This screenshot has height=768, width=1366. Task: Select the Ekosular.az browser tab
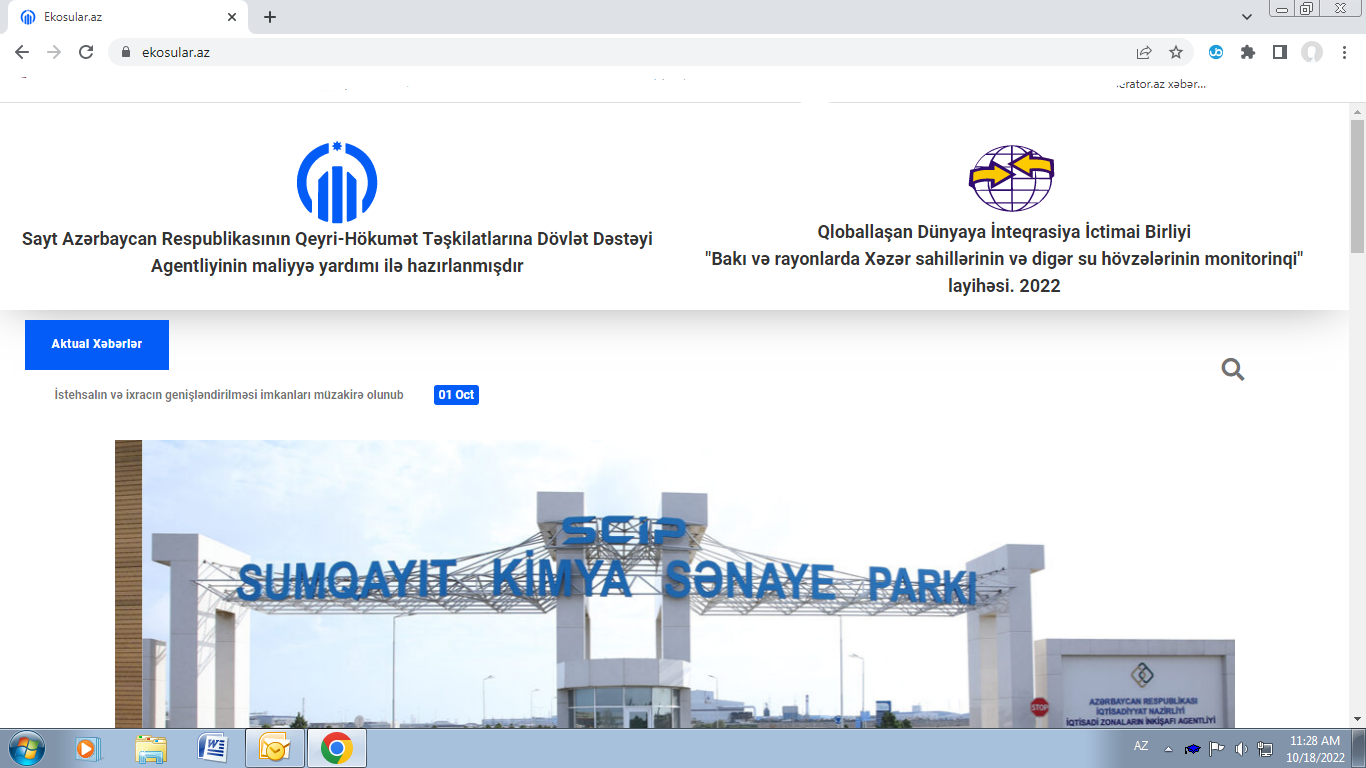click(x=120, y=17)
